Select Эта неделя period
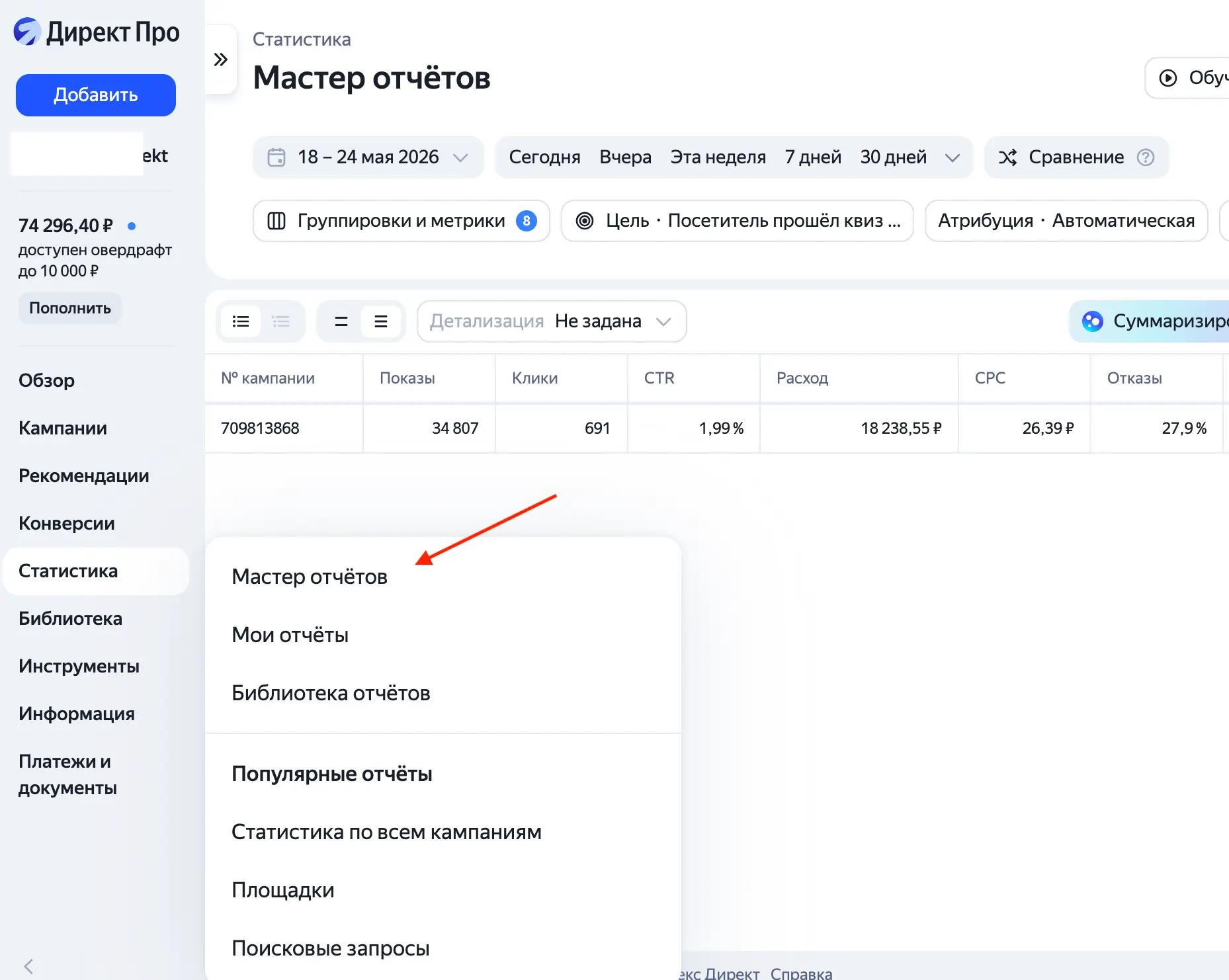Image resolution: width=1229 pixels, height=980 pixels. tap(718, 157)
